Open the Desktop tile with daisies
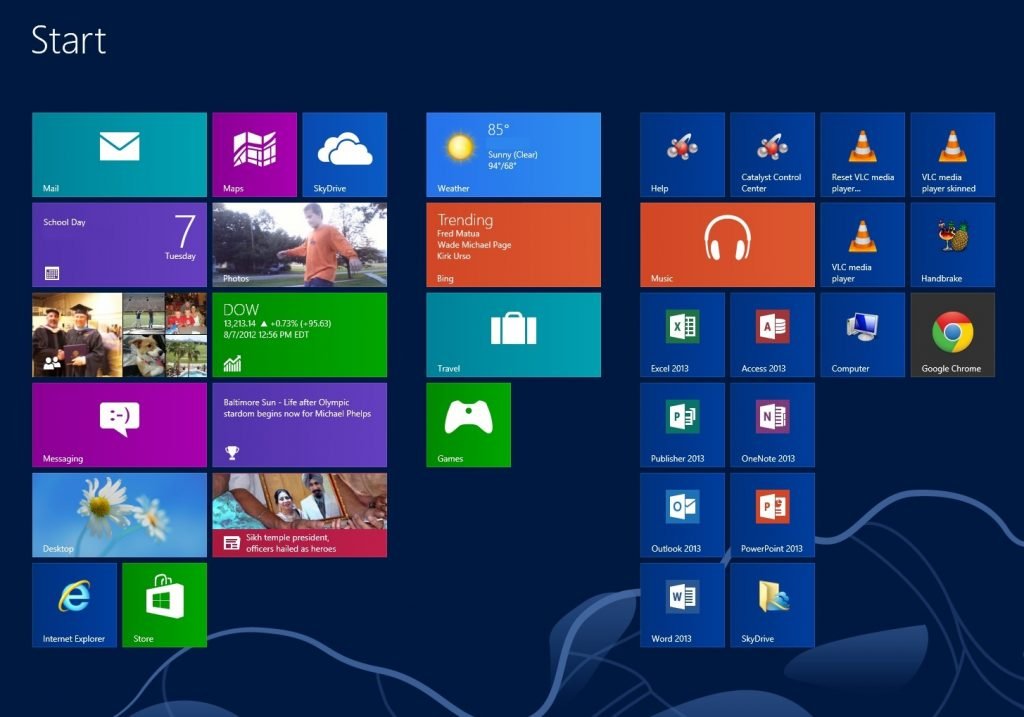1024x717 pixels. [119, 514]
